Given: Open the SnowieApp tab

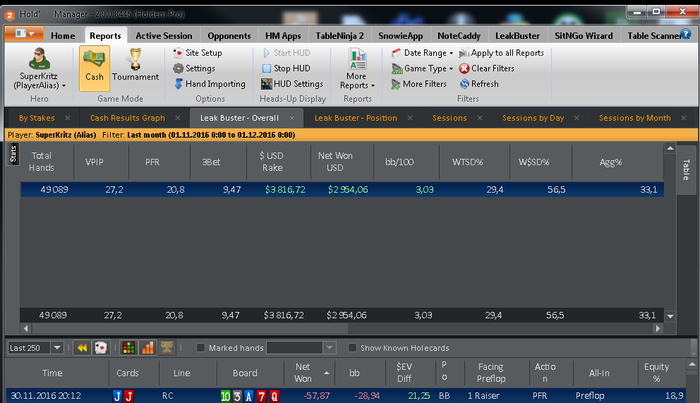Looking at the screenshot, I should click(400, 36).
